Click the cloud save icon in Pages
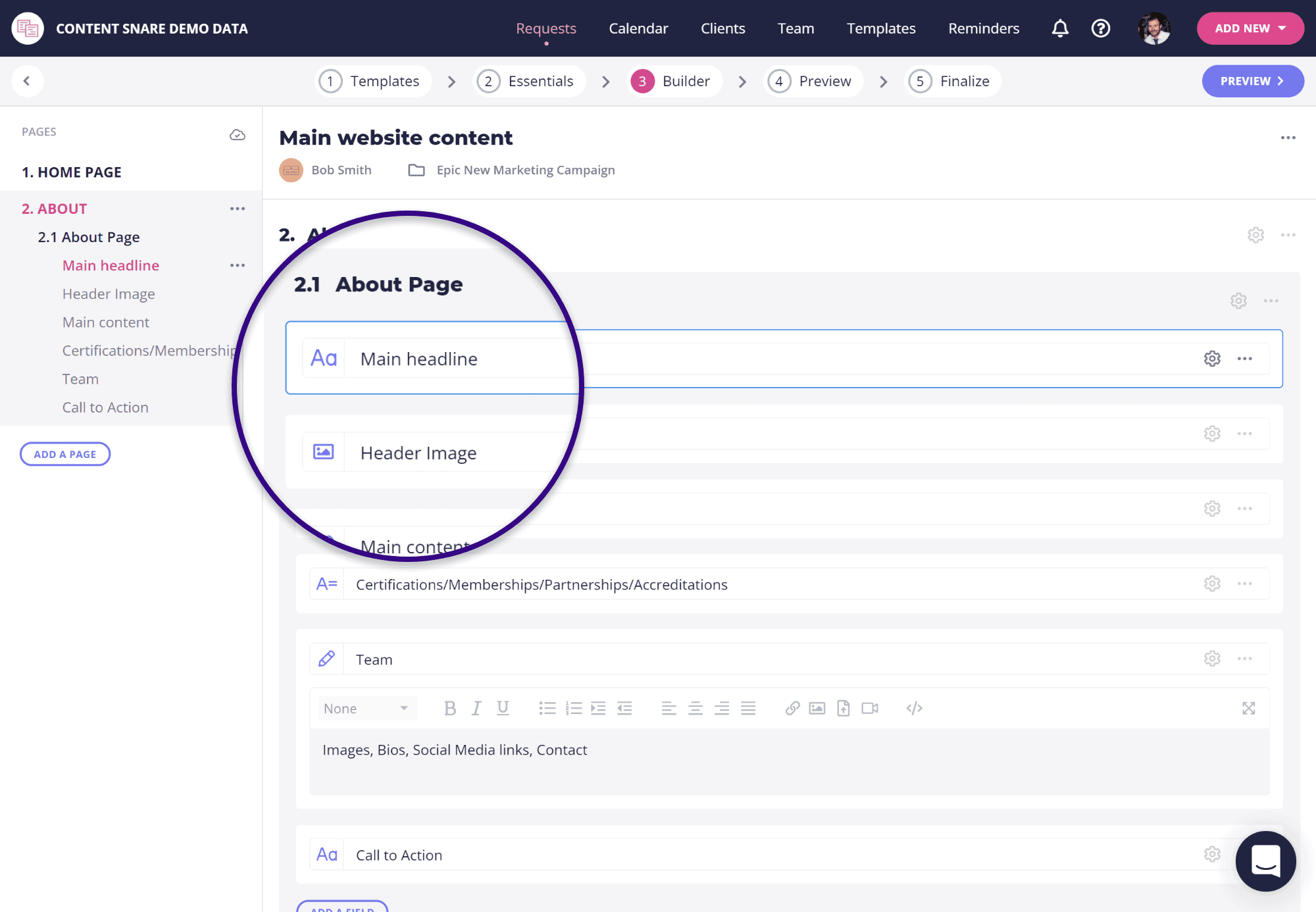1316x912 pixels. pyautogui.click(x=238, y=135)
